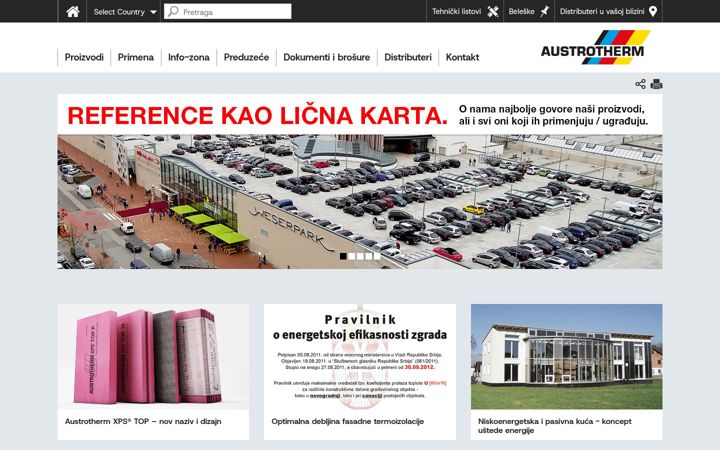Image resolution: width=720 pixels, height=450 pixels.
Task: Click the magnifying glass search icon
Action: [173, 11]
